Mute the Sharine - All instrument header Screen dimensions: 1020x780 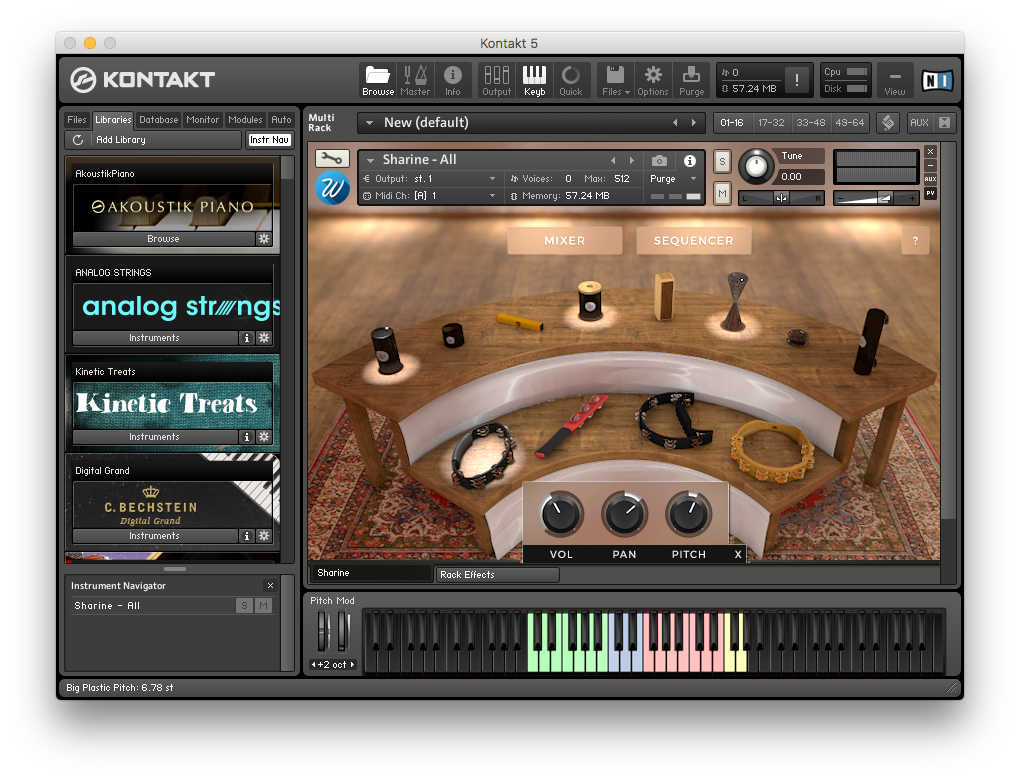click(x=722, y=193)
